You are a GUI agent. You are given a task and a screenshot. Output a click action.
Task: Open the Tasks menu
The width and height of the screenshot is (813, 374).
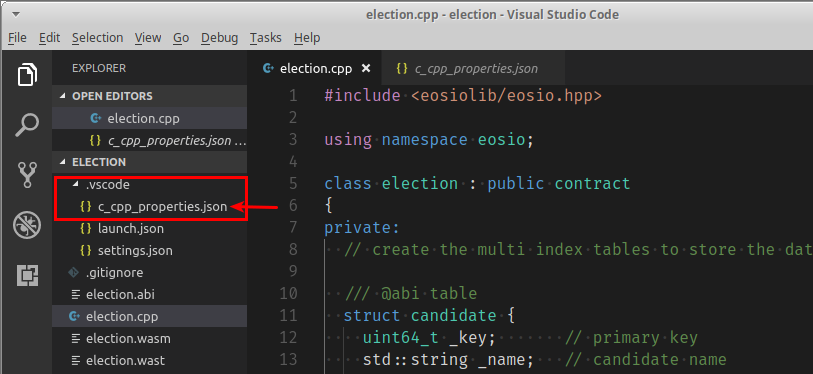pyautogui.click(x=265, y=38)
